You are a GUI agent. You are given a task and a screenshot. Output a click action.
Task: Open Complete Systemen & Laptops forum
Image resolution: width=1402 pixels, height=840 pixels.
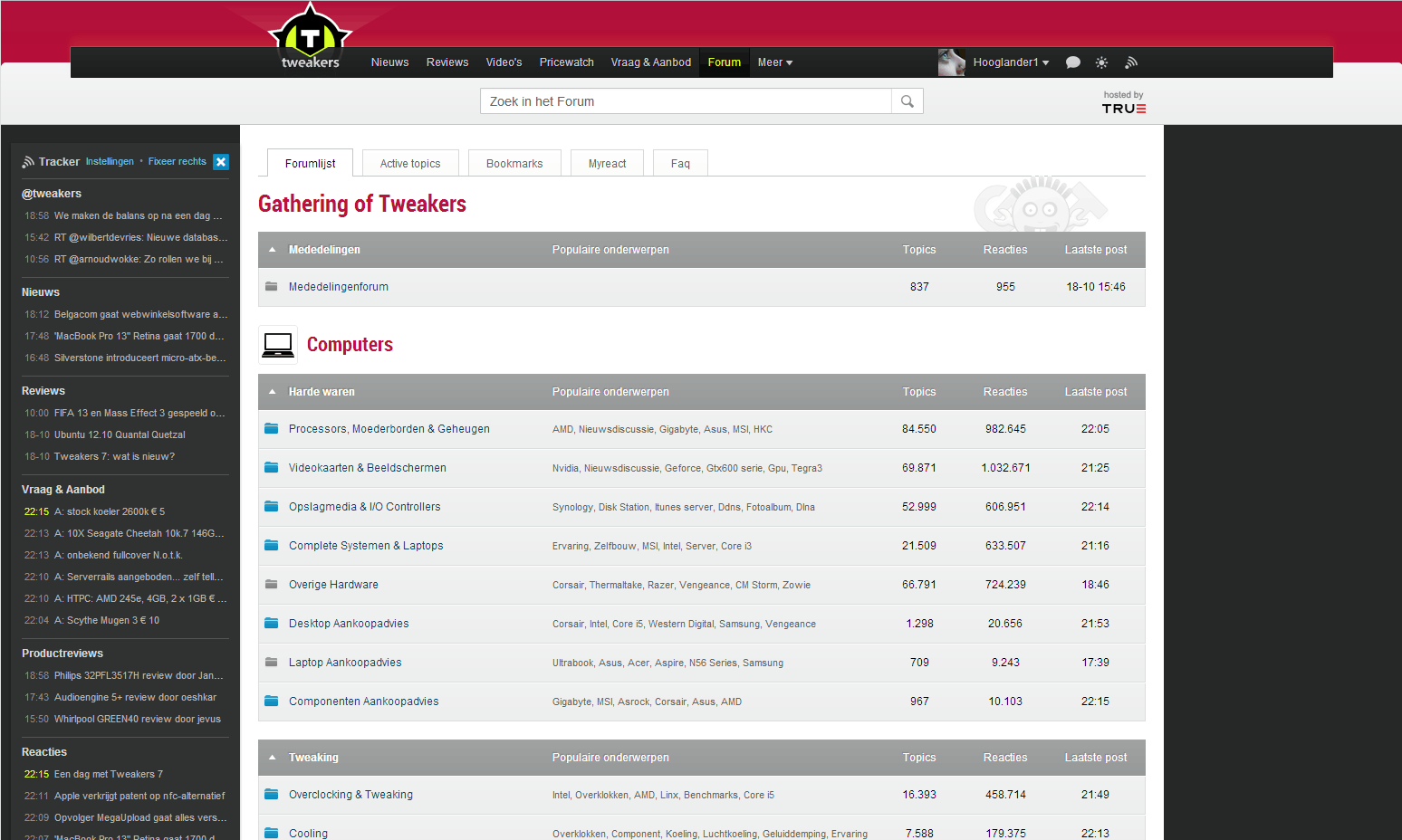[366, 546]
